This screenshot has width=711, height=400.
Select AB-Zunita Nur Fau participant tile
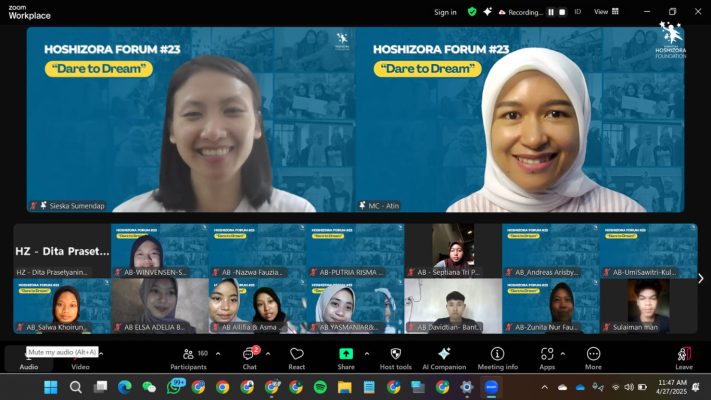tap(551, 306)
